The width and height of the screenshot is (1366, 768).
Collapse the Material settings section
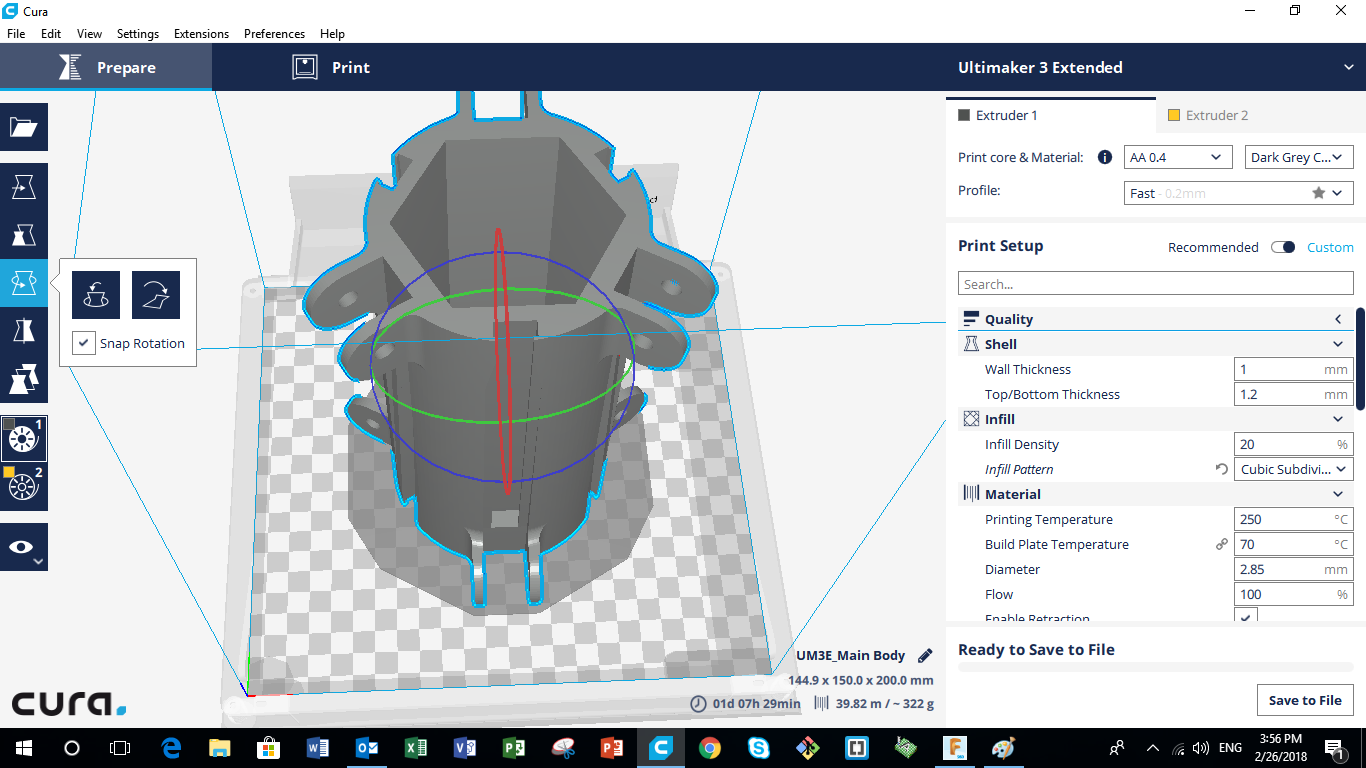(1155, 494)
